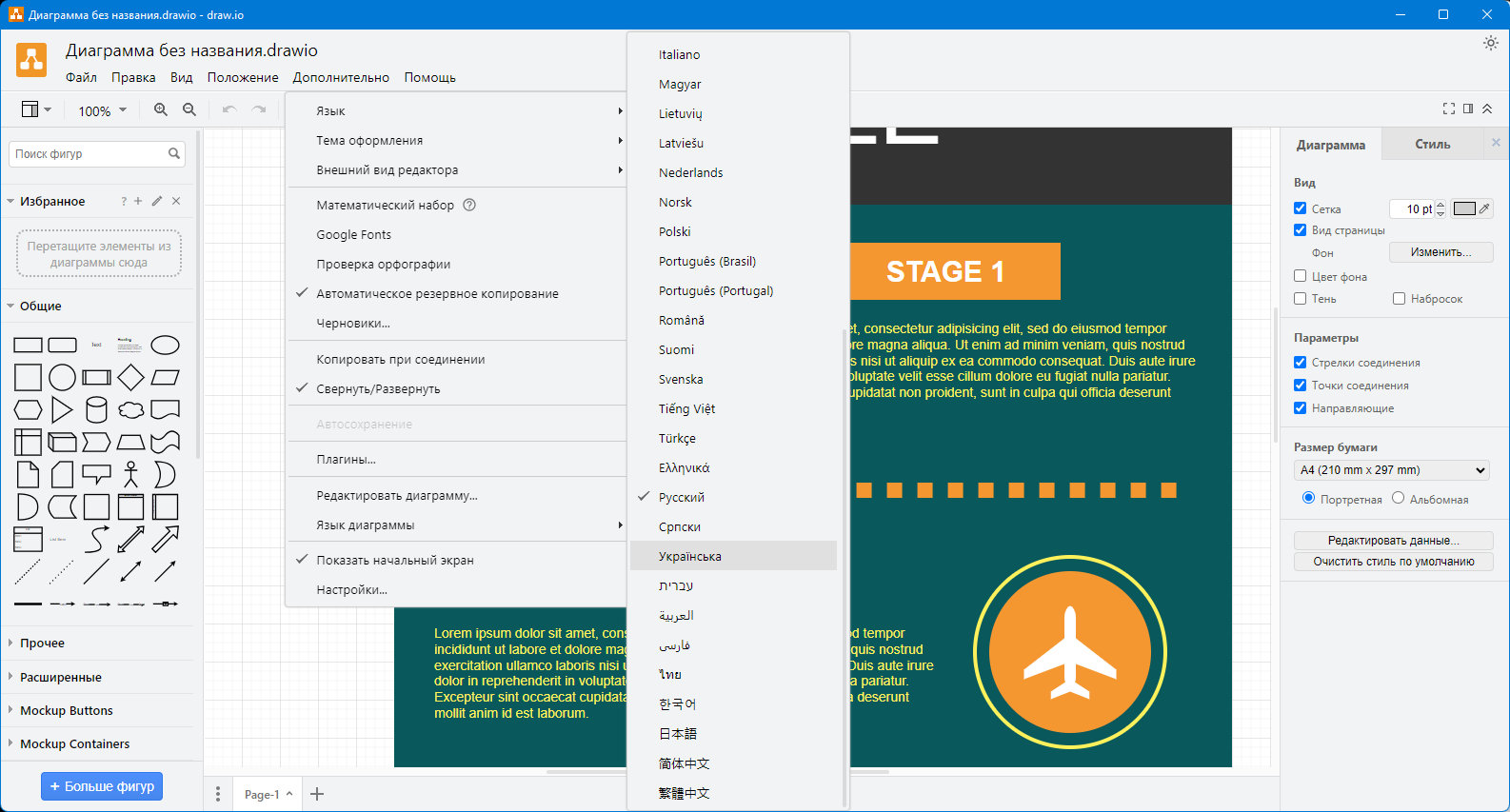Switch to the Стиль tab
The height and width of the screenshot is (812, 1510).
(x=1432, y=145)
